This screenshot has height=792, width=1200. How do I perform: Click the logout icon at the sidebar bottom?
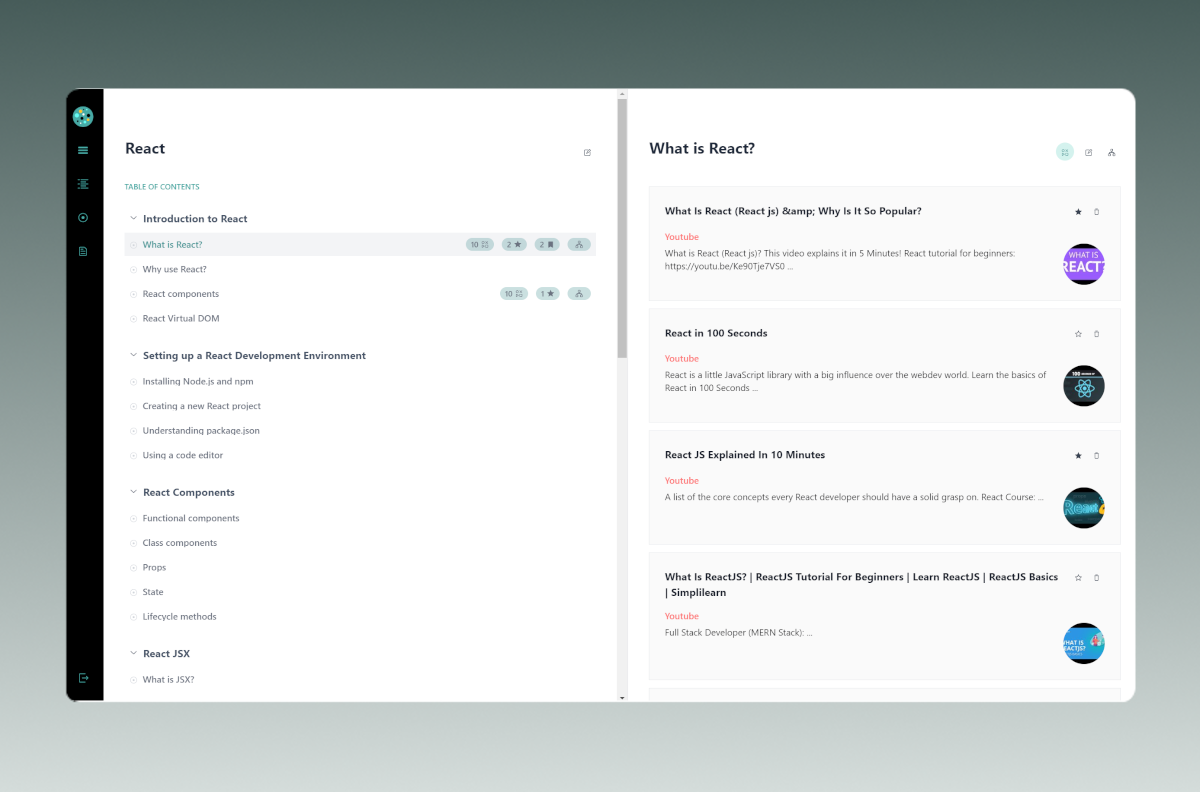83,678
